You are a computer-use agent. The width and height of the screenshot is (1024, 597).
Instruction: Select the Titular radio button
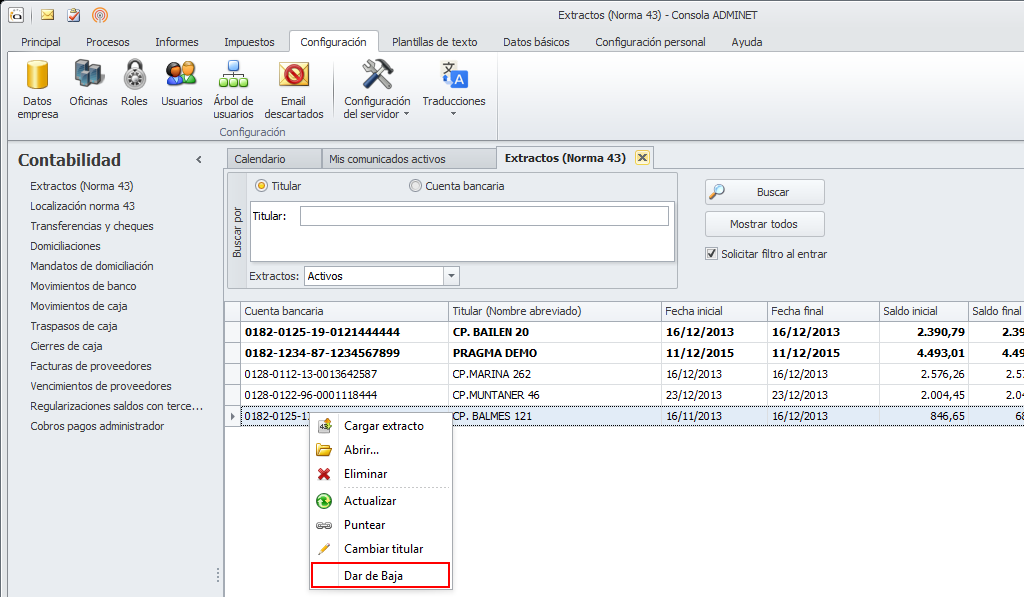tap(262, 186)
